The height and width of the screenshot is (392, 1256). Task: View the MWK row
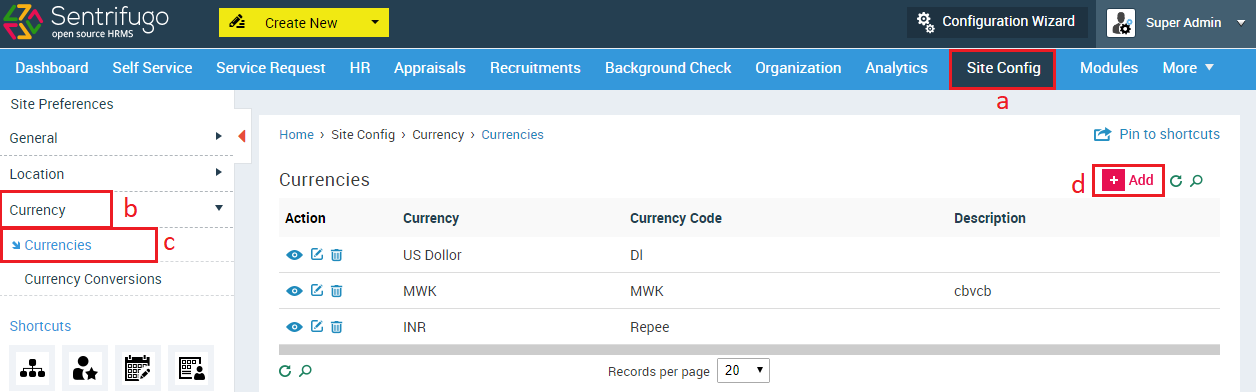point(294,291)
